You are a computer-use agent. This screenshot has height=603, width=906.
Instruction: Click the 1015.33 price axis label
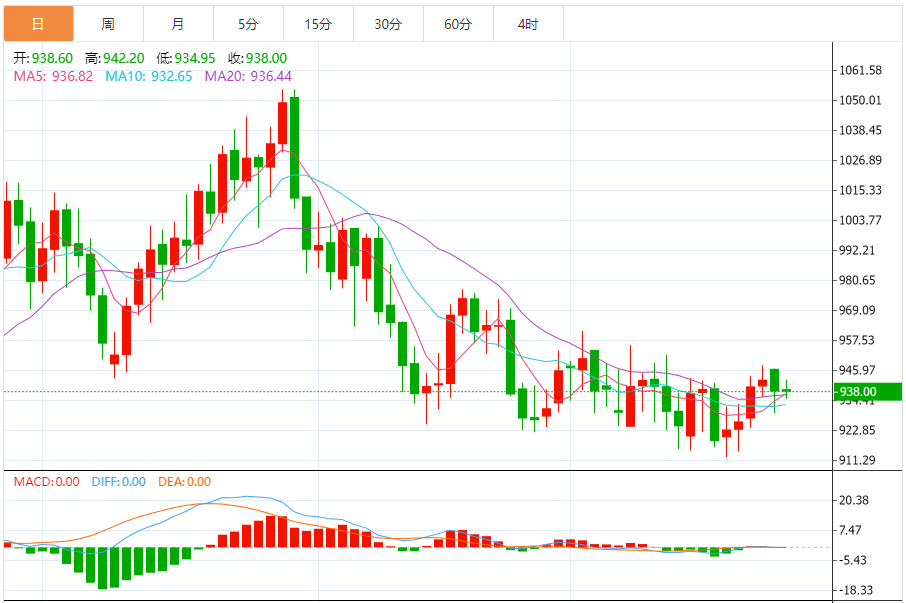click(x=860, y=191)
